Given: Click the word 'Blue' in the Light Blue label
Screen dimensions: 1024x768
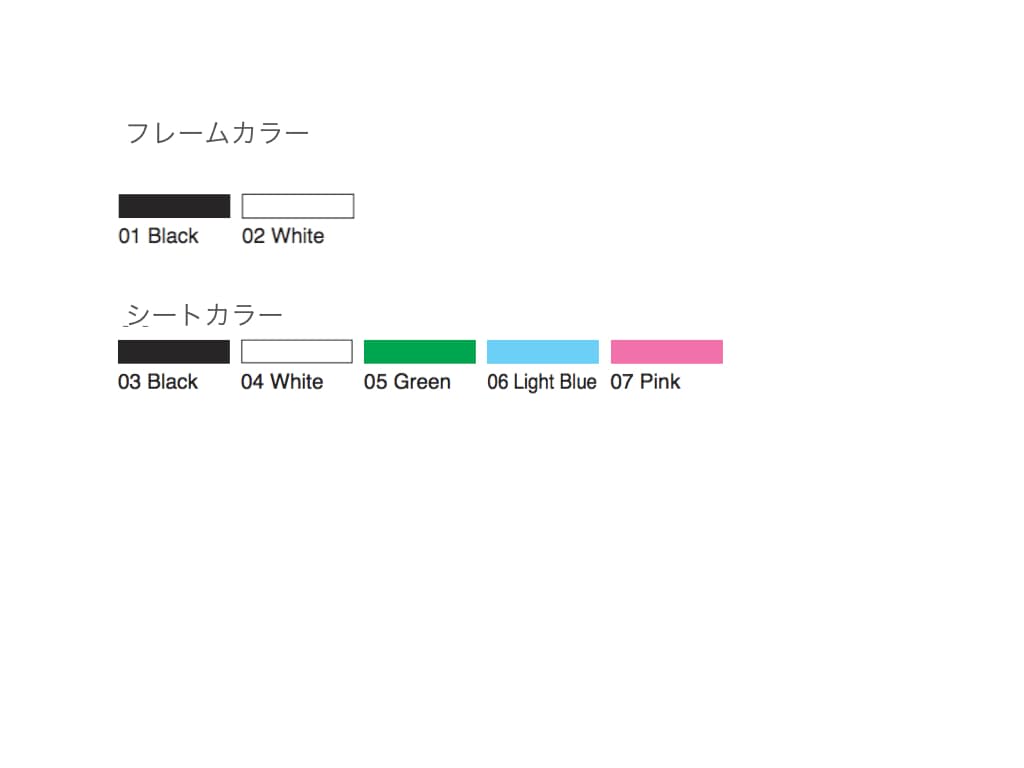Looking at the screenshot, I should coord(578,381).
